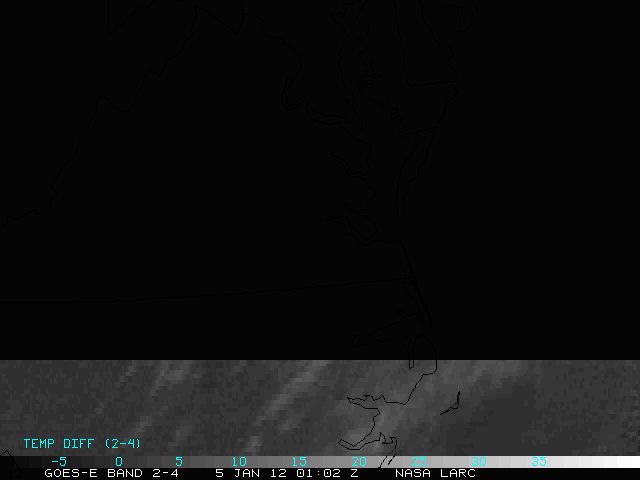640x480 pixels.
Task: Click the NASA LARC credit text
Action: pos(435,473)
